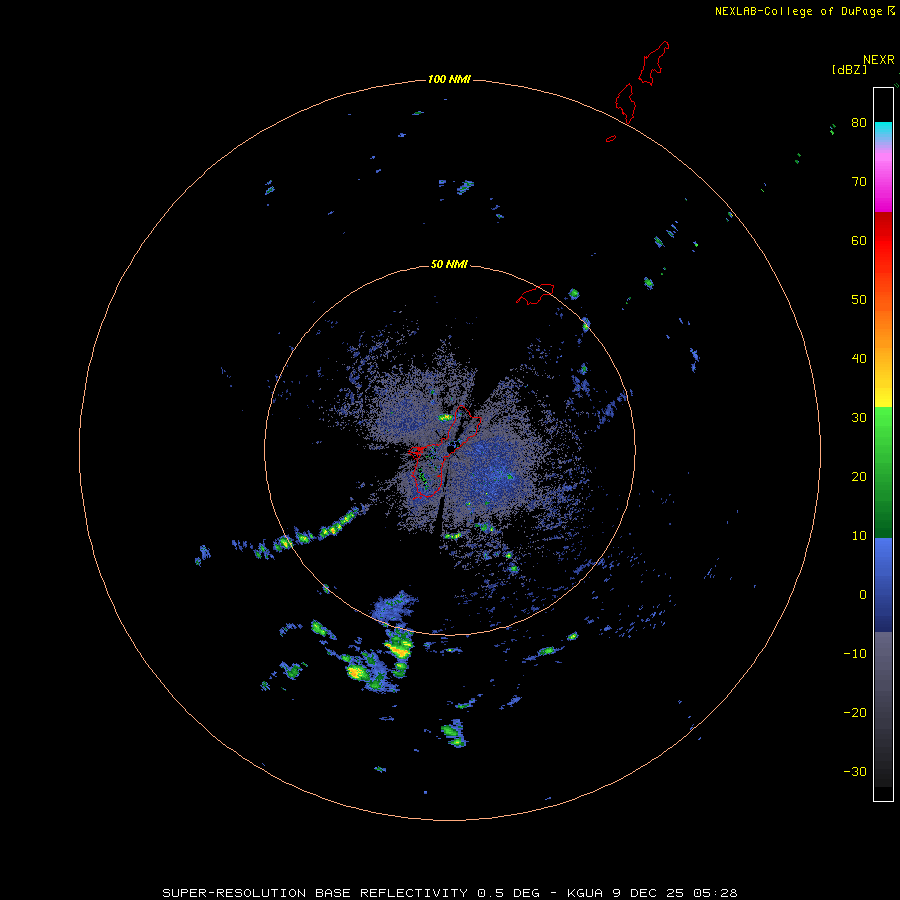Click the -10 value on the dBZ scale

(x=855, y=653)
